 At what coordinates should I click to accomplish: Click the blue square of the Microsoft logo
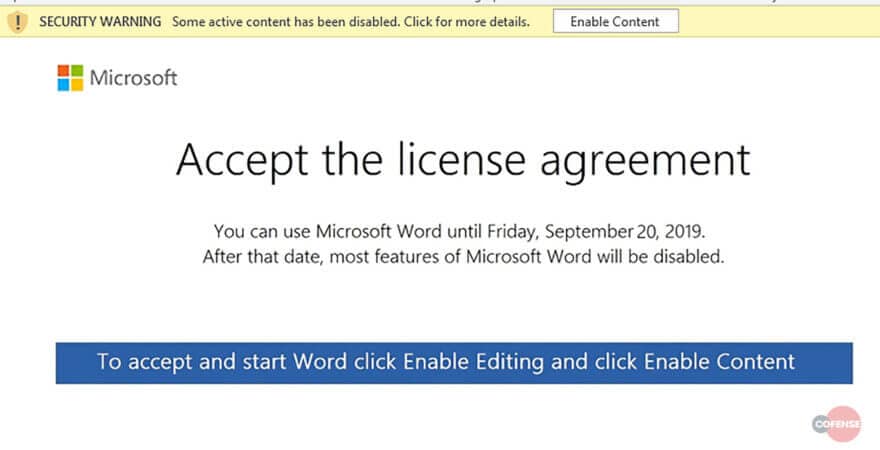coord(63,84)
